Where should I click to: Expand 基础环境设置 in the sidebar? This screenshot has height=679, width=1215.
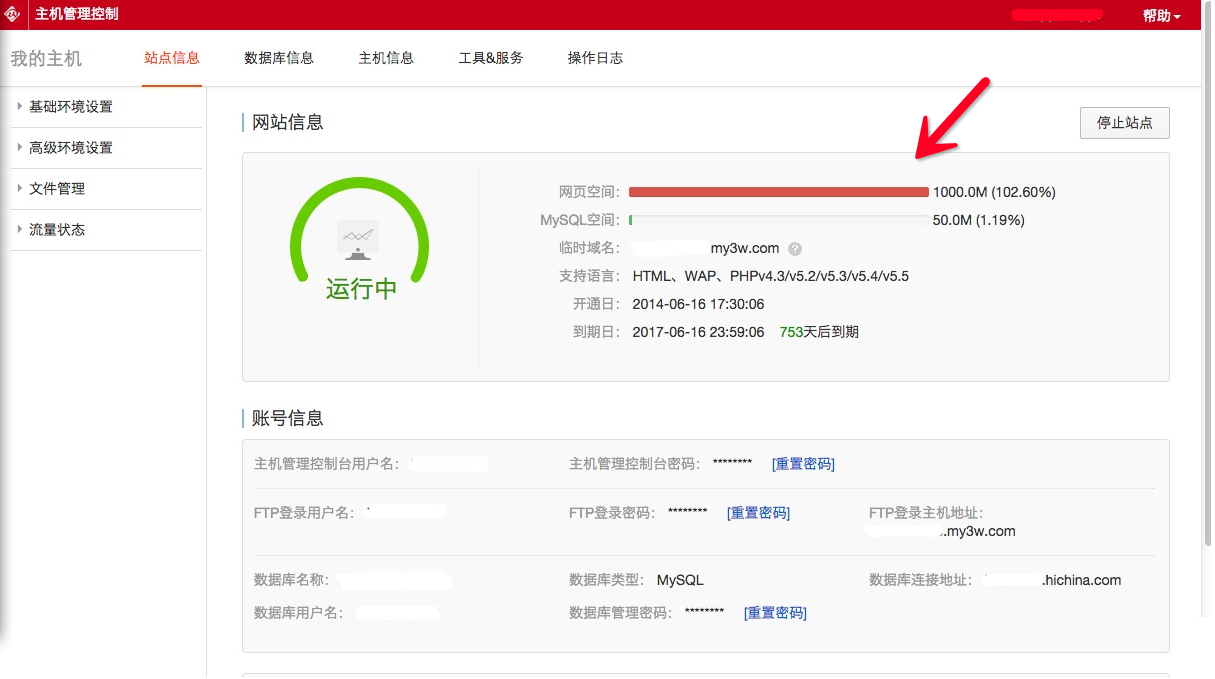(x=70, y=107)
